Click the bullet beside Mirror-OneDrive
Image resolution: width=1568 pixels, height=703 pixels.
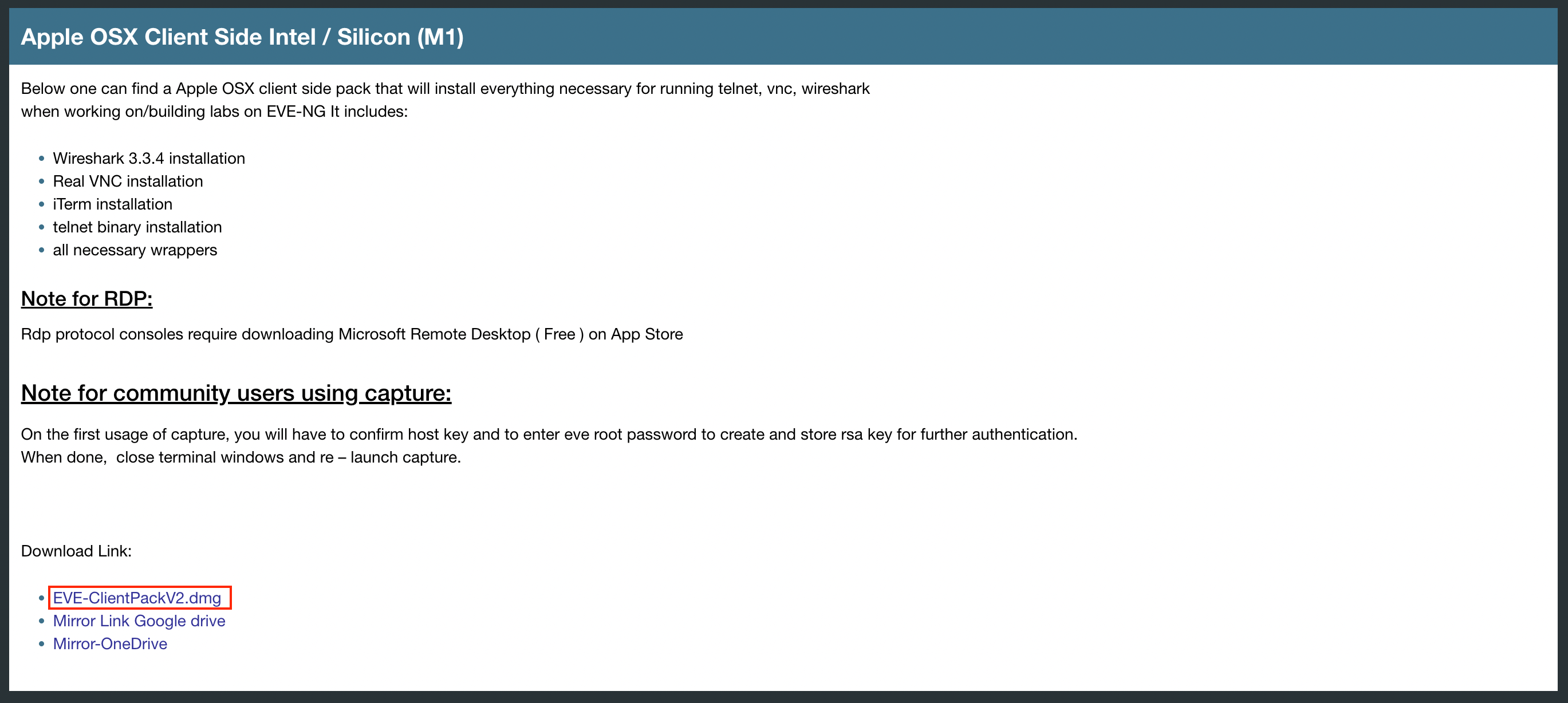click(x=41, y=644)
